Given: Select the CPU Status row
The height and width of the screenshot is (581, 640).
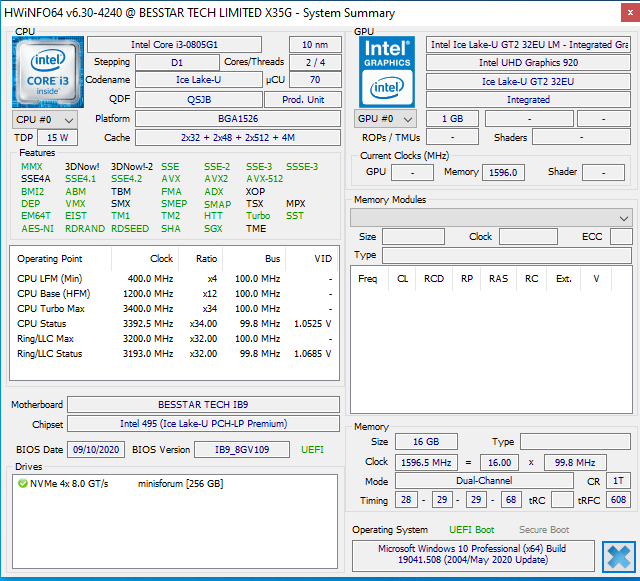Looking at the screenshot, I should tap(174, 324).
